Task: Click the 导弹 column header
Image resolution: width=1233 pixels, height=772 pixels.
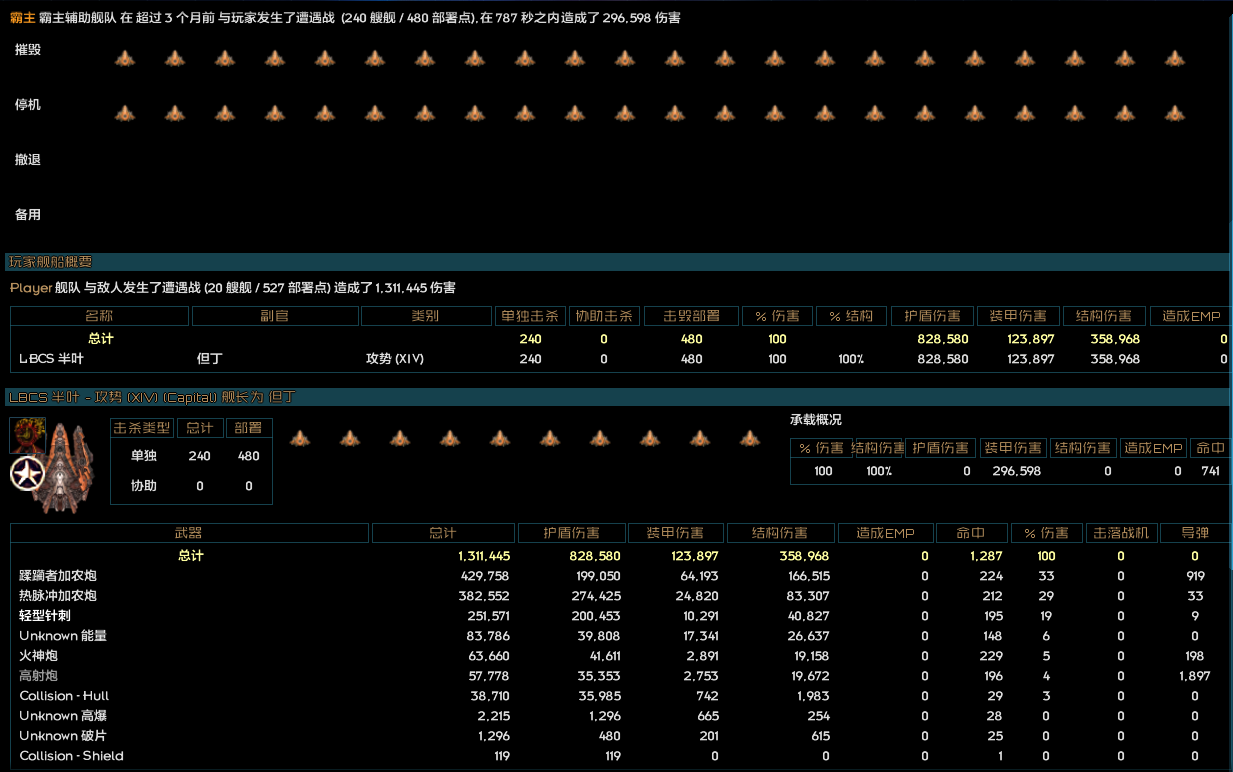Action: pos(1194,533)
